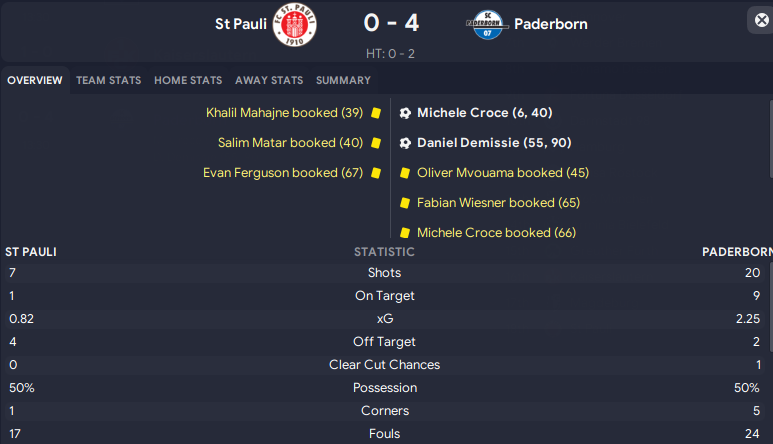Open St Pauli team name link
Viewport: 773px width, 444px height.
[x=241, y=23]
